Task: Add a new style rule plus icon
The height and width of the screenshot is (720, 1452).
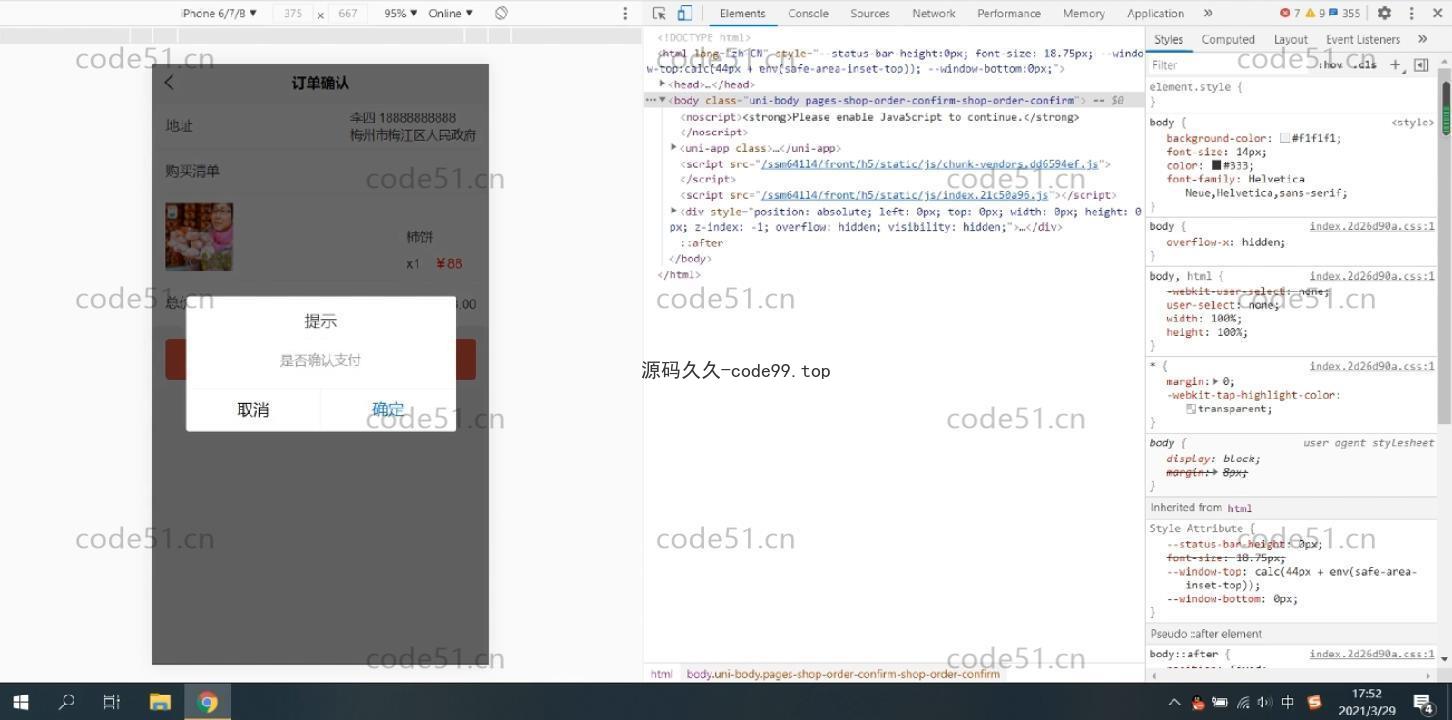Action: pos(1395,65)
